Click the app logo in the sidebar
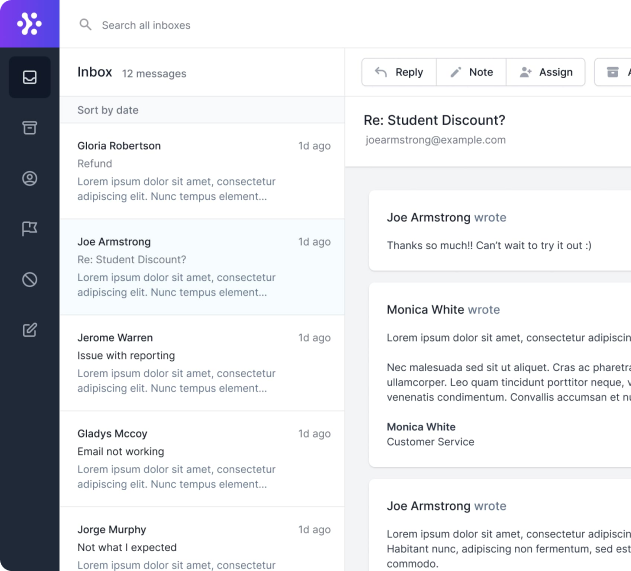 [29, 24]
